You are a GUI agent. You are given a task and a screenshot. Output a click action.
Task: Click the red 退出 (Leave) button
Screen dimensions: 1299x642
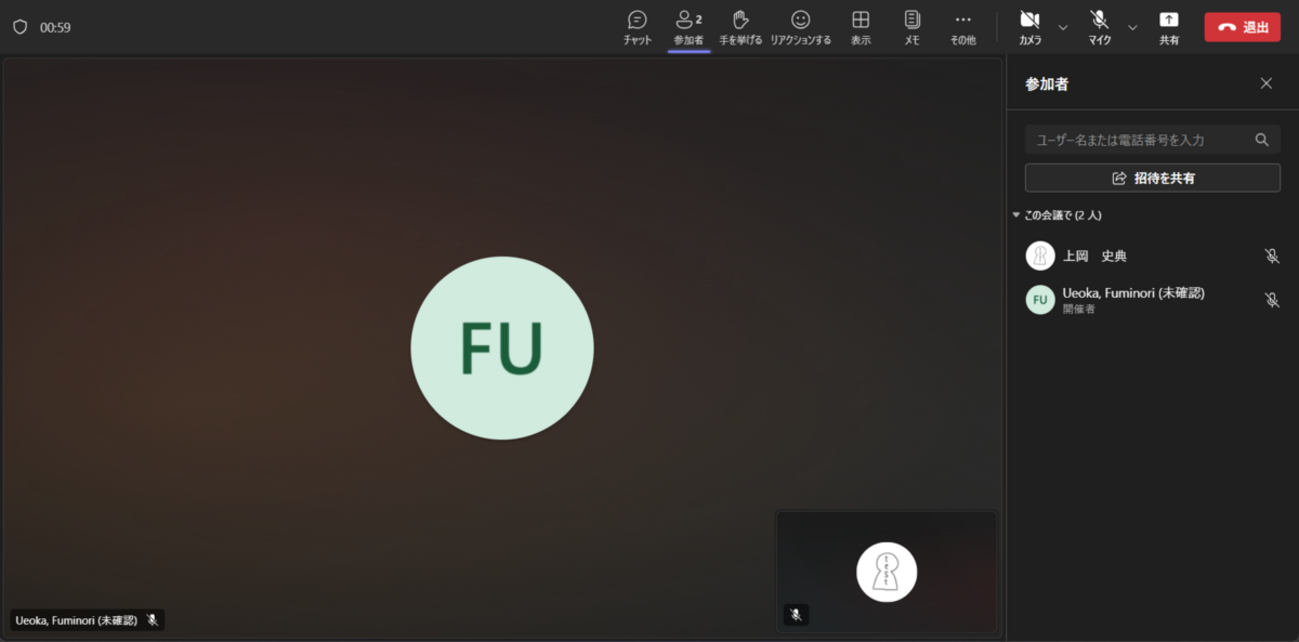point(1242,27)
